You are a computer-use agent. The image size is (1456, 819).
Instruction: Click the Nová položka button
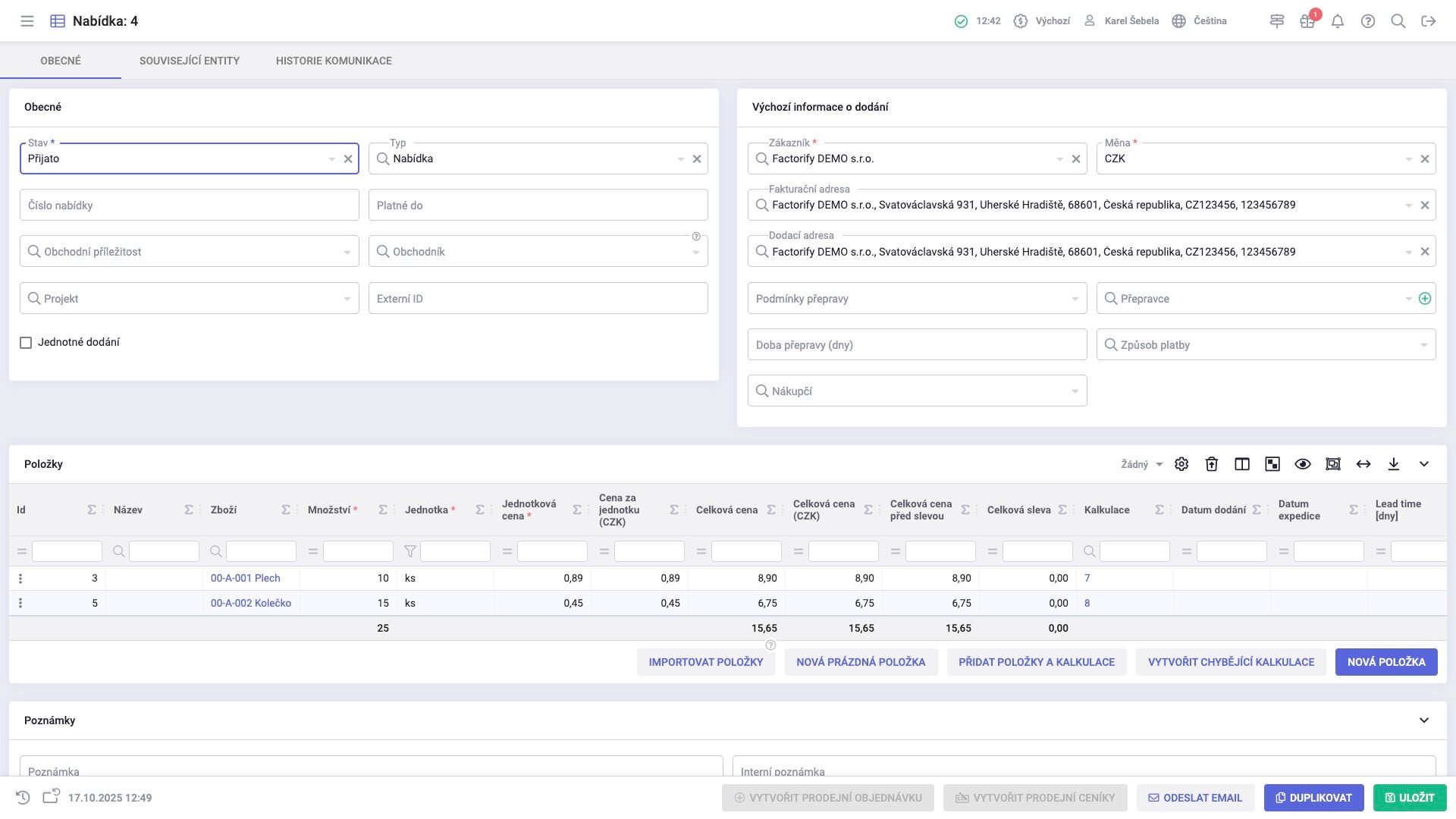tap(1386, 662)
